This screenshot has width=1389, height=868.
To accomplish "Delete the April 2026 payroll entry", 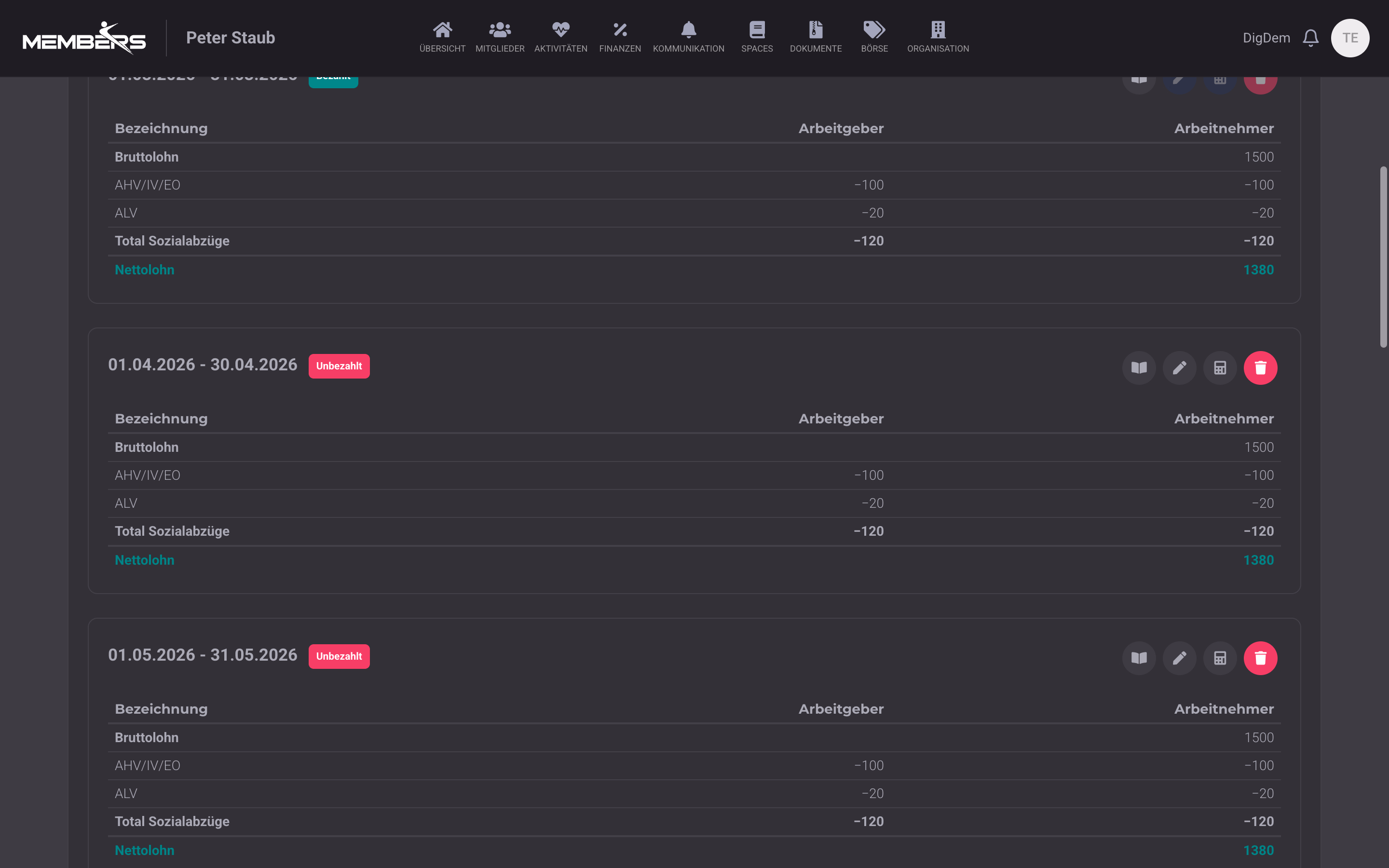I will (1260, 367).
